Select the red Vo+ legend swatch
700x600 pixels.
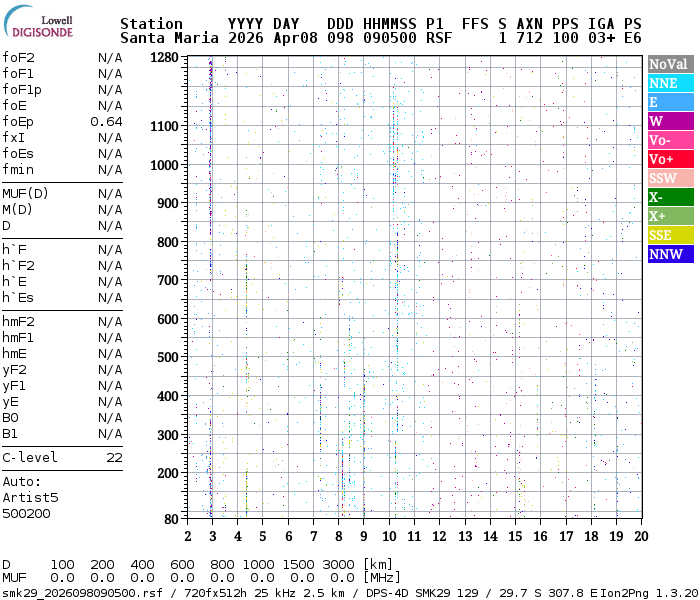(x=669, y=159)
